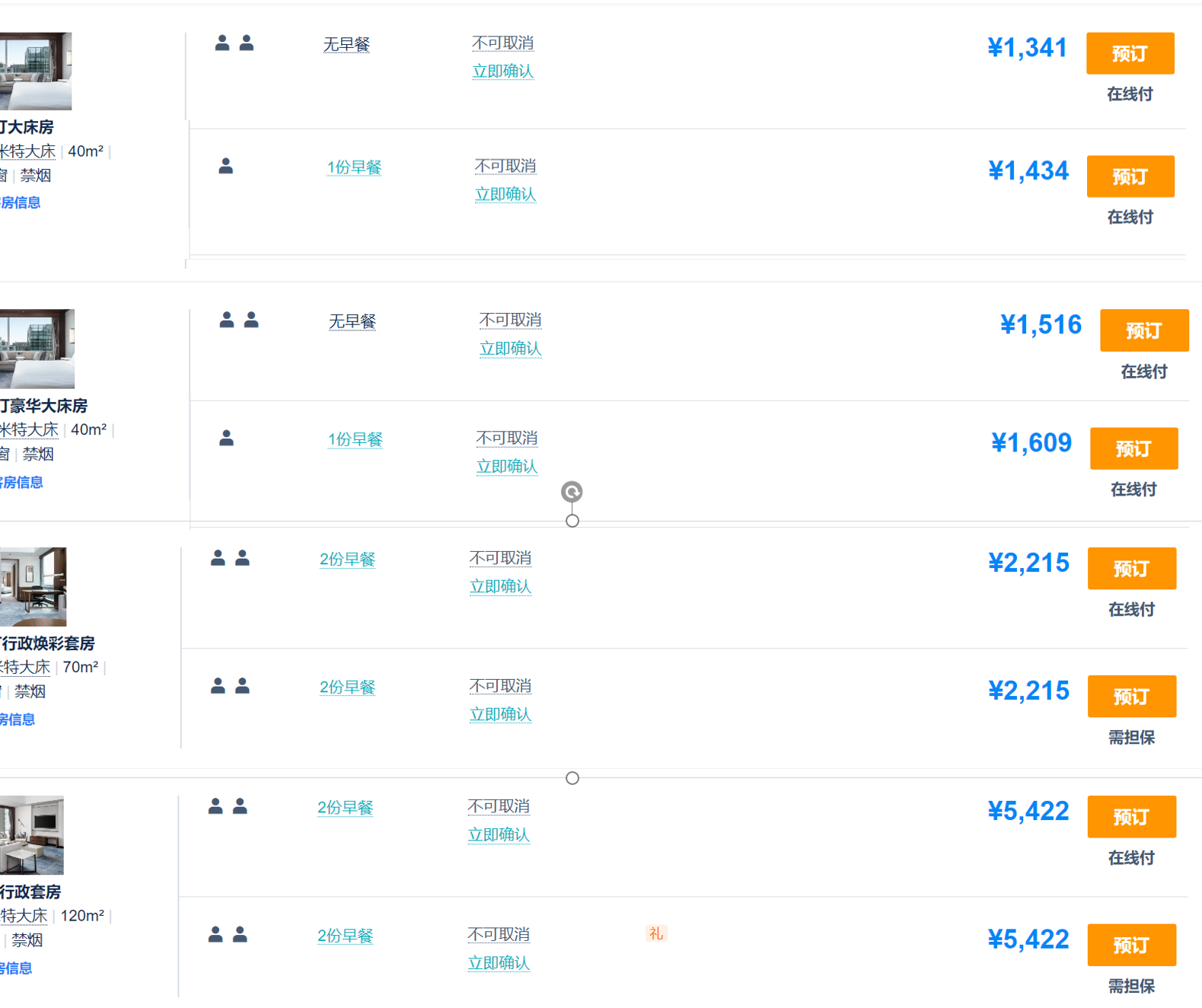Click the orange 礼 gift badge
This screenshot has height=1008, width=1202.
click(656, 933)
